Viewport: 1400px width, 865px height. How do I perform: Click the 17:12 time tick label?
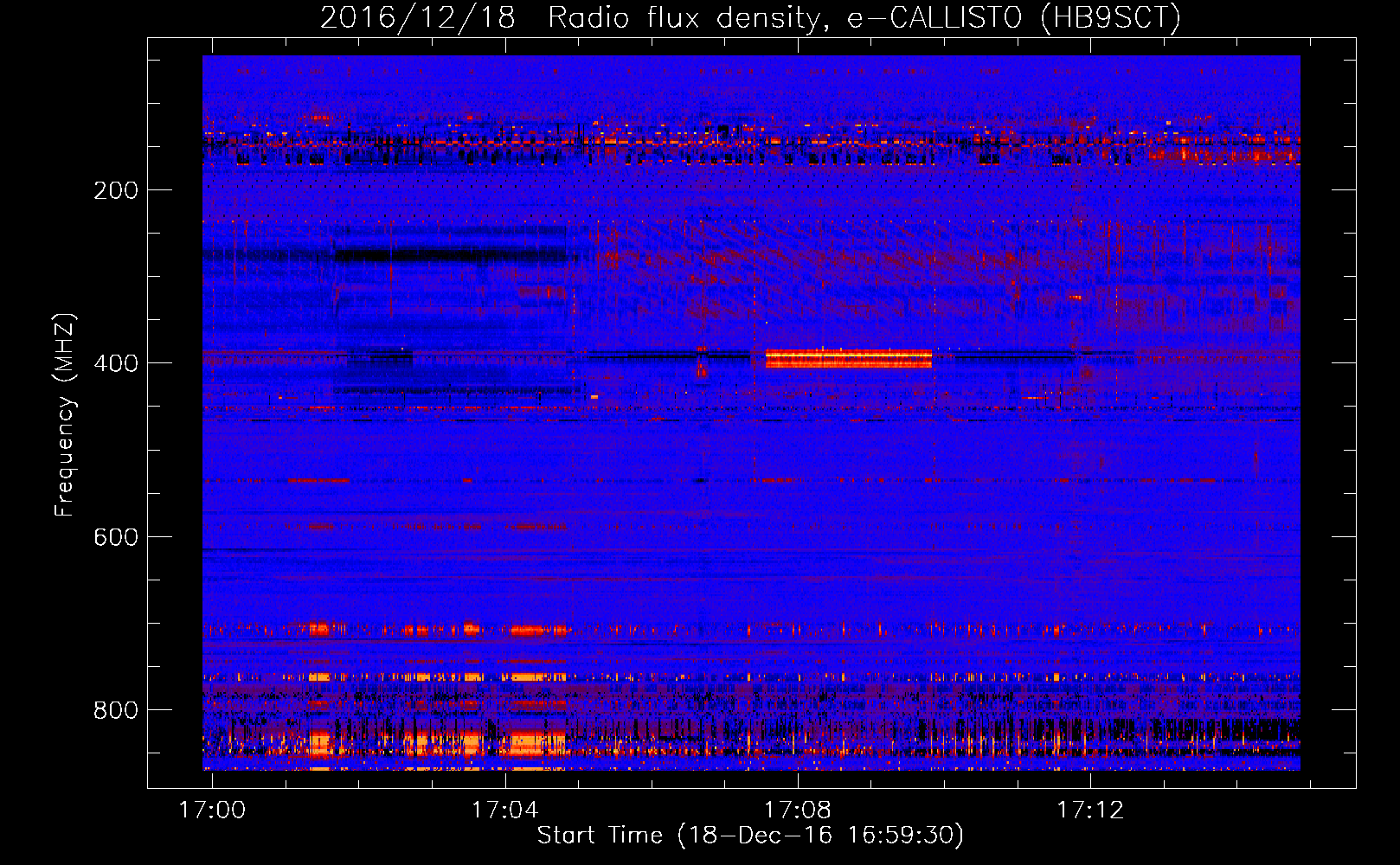click(x=1090, y=810)
